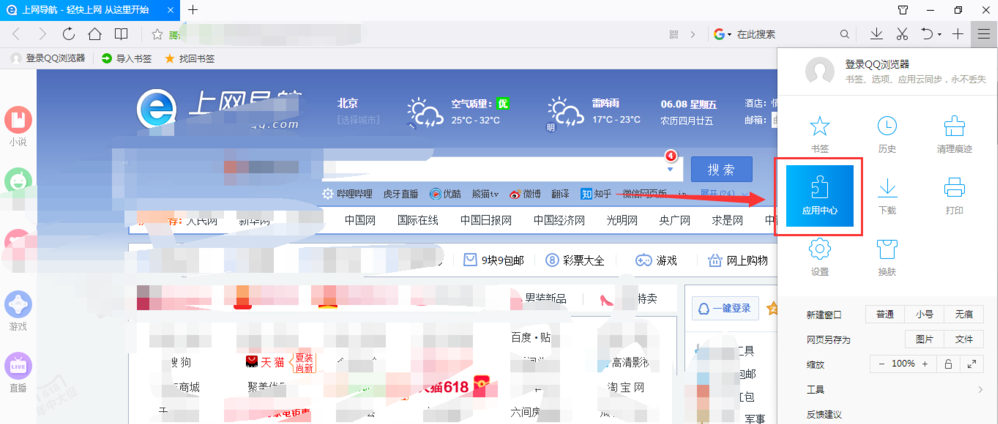Click 登录QQ浏览器 in menu panel
The height and width of the screenshot is (424, 998).
pos(876,64)
